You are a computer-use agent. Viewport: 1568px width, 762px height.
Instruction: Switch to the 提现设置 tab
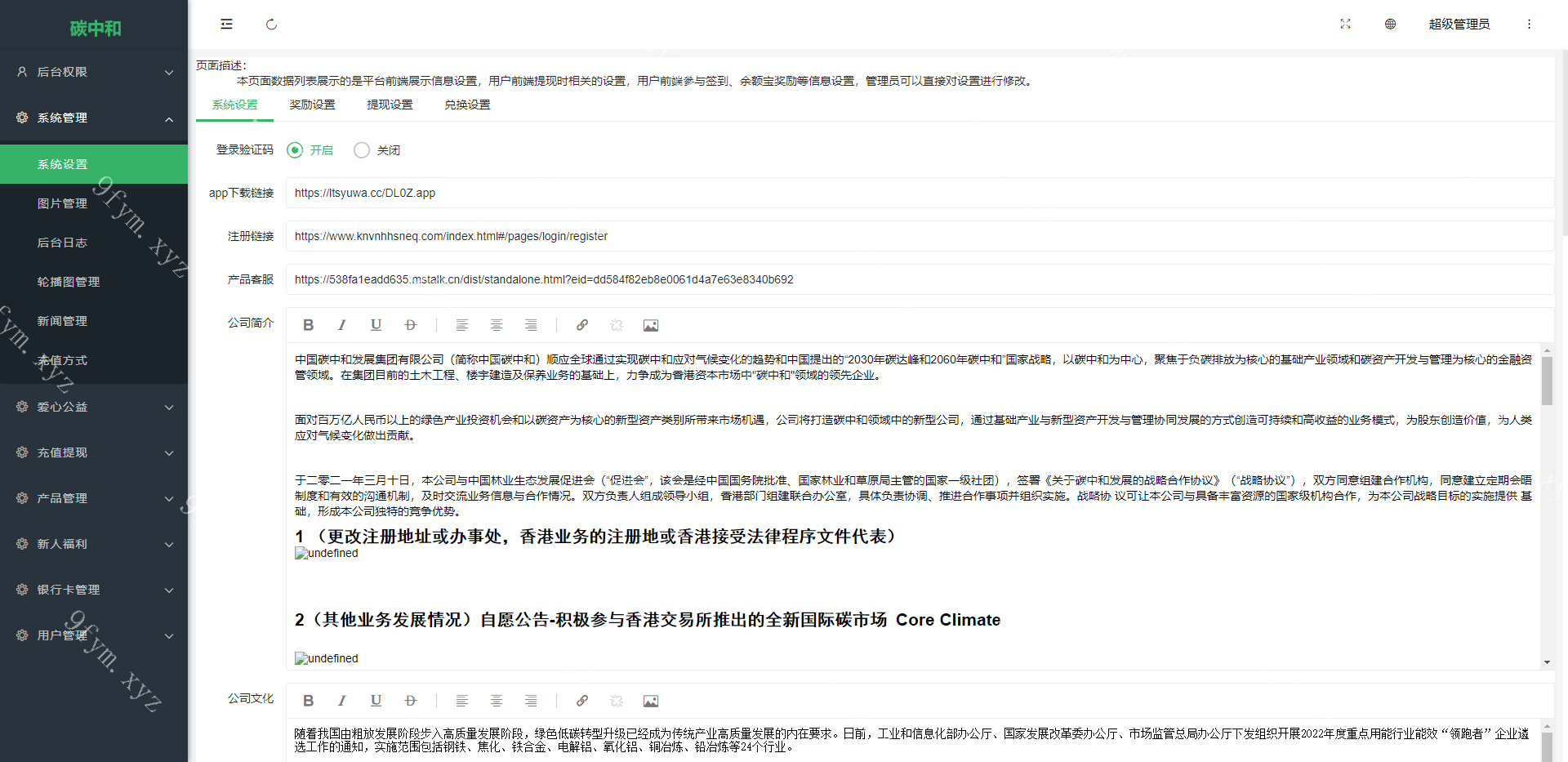point(390,105)
